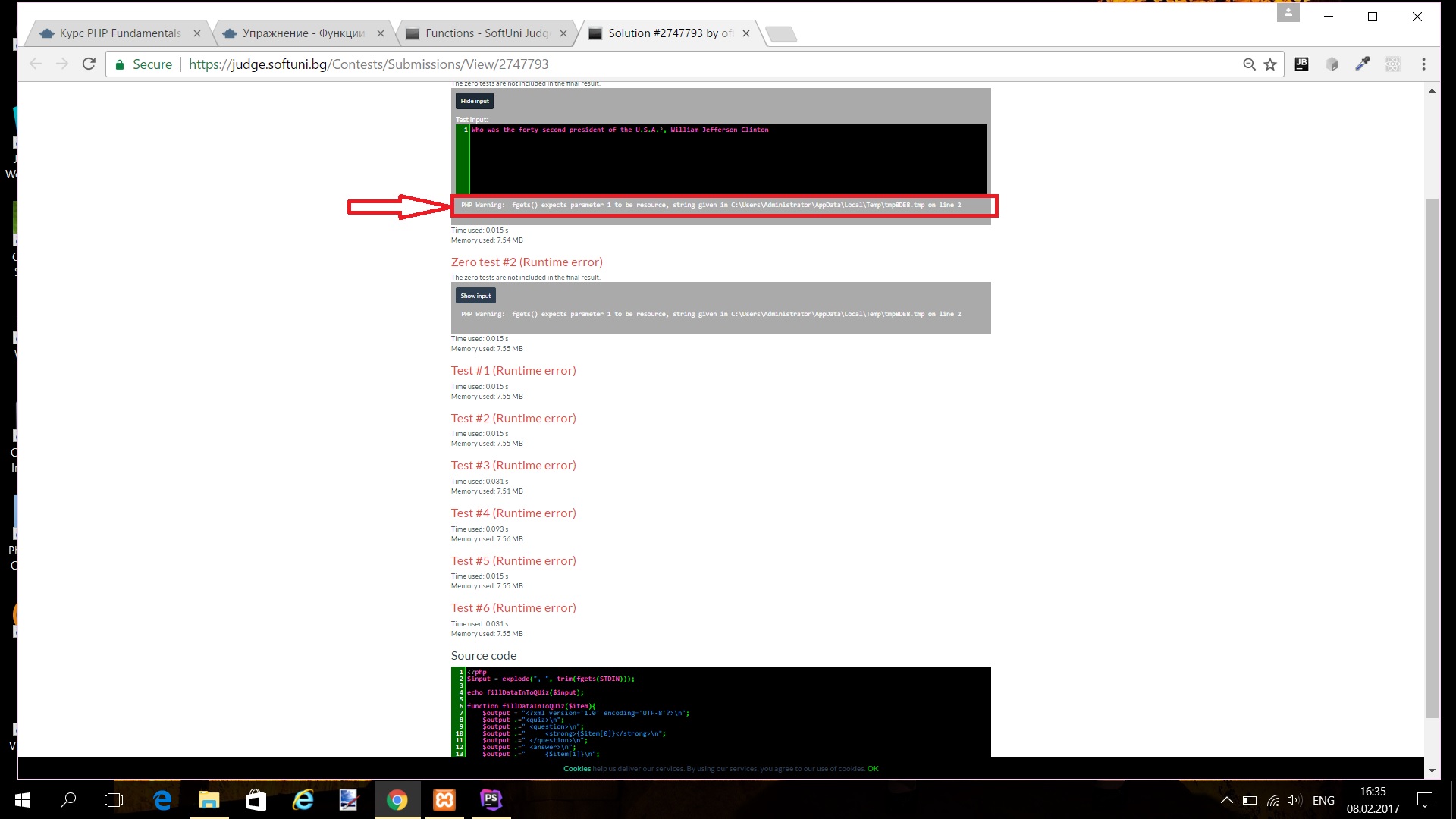Viewport: 1456px width, 819px height.
Task: Click the Test #6 (Runtime error) heading
Action: 513,608
